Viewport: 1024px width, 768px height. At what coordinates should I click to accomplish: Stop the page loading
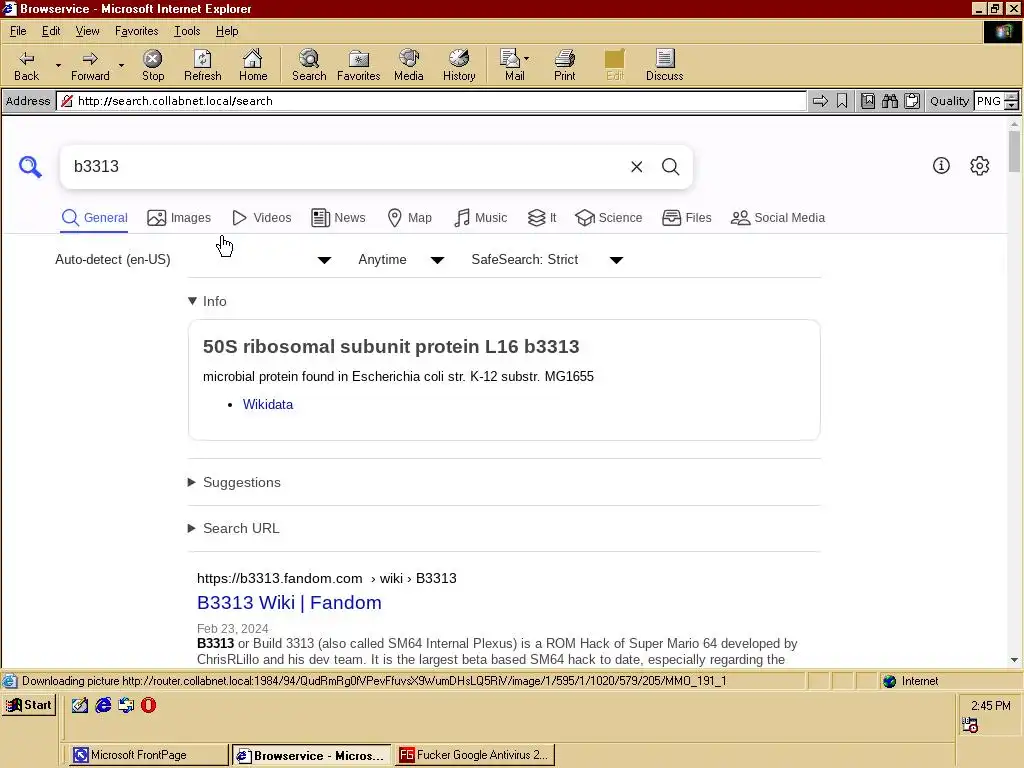click(153, 65)
